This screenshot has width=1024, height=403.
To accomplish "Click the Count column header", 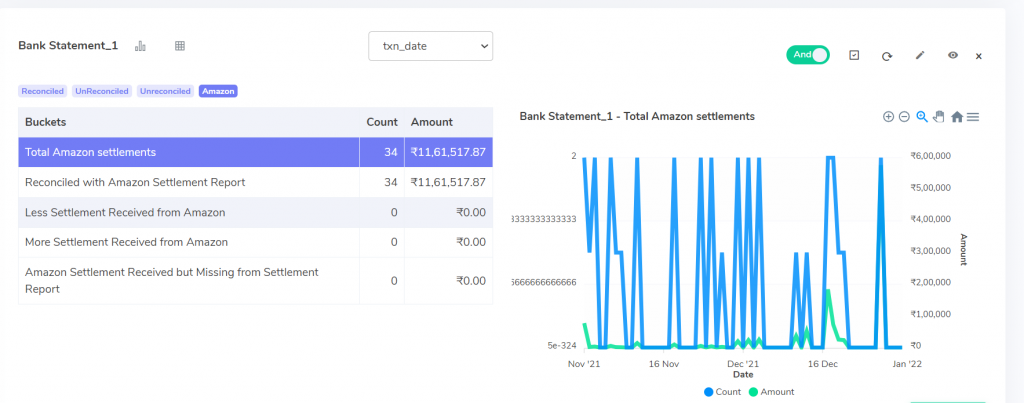I will [x=381, y=122].
